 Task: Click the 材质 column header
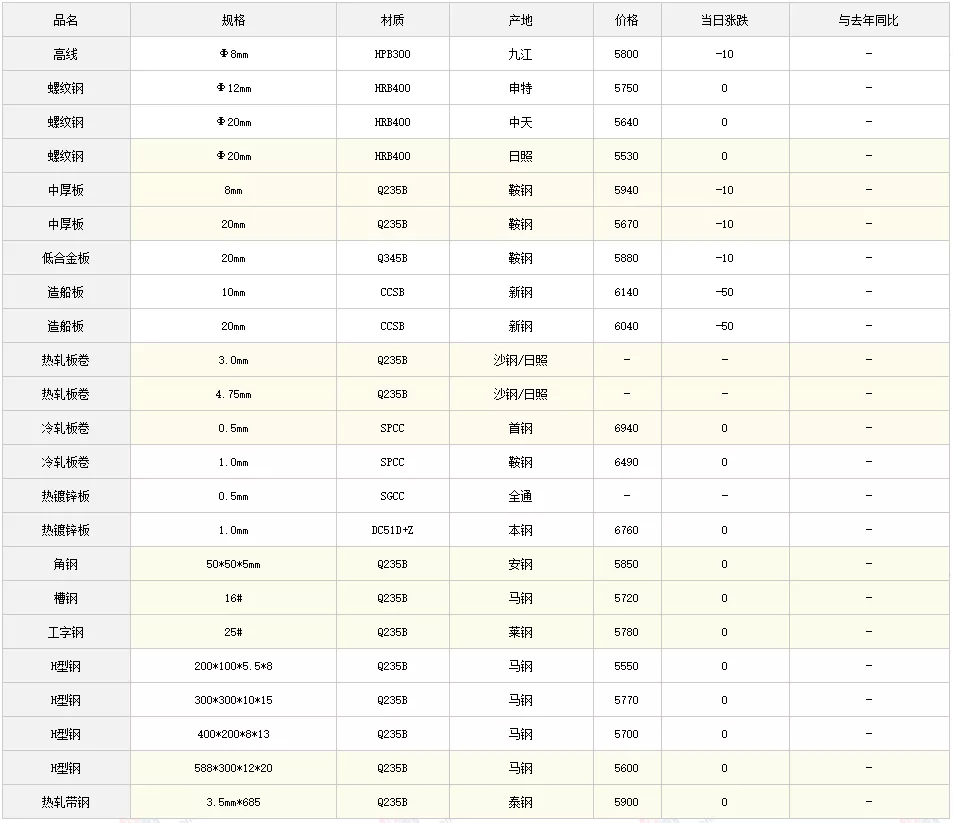click(393, 20)
